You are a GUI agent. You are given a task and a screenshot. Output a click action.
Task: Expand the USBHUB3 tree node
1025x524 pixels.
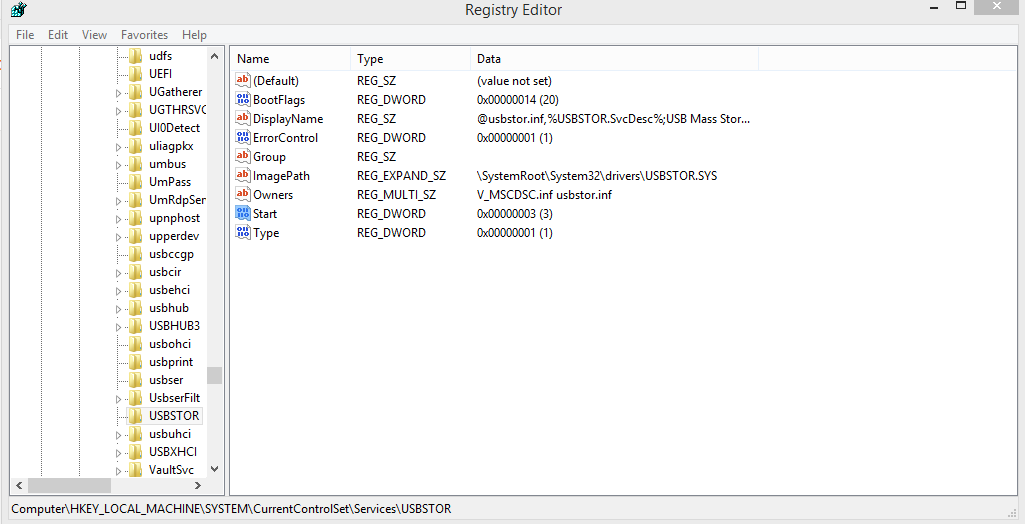point(118,327)
